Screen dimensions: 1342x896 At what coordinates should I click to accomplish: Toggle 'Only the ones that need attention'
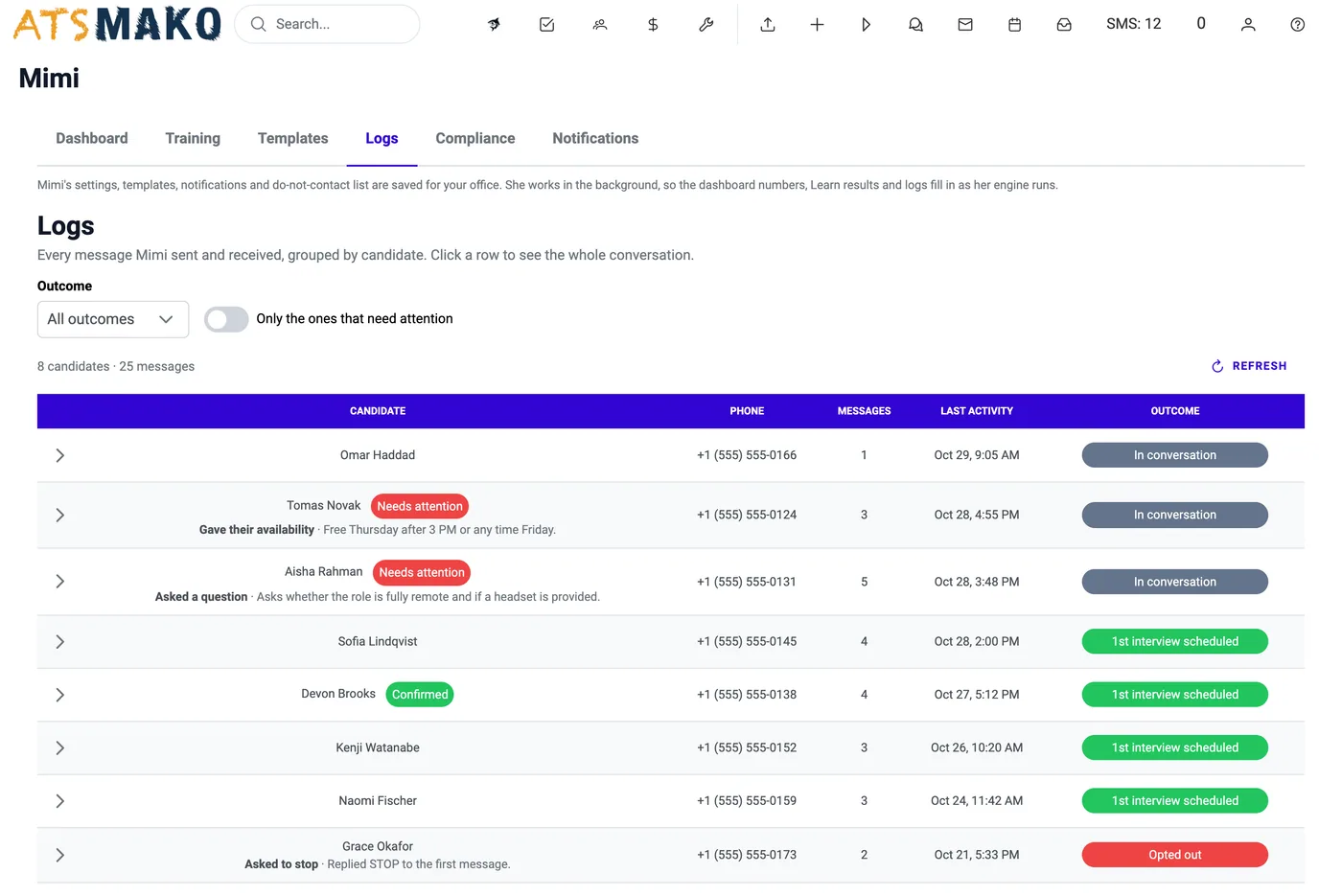[x=226, y=319]
